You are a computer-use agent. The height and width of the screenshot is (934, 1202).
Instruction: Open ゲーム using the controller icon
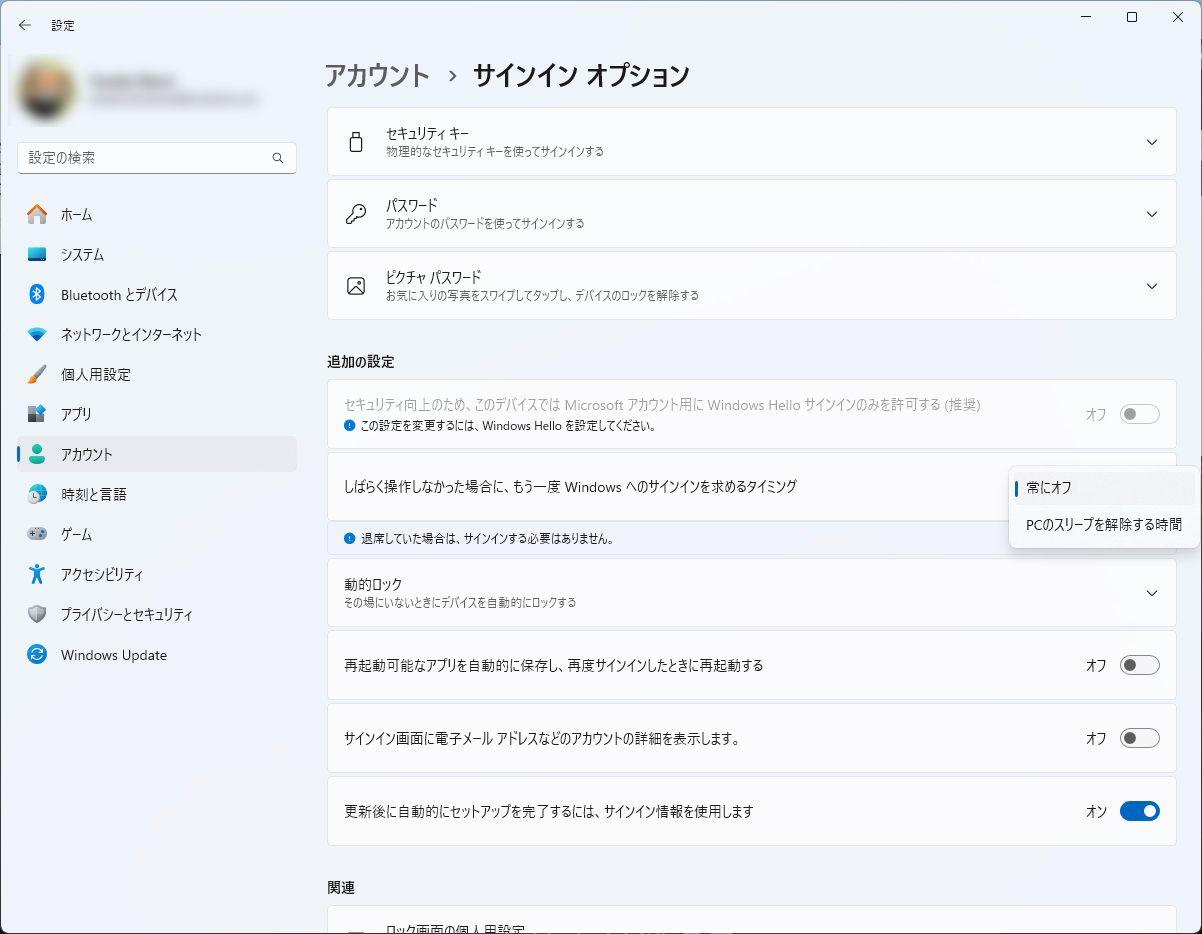[x=37, y=534]
